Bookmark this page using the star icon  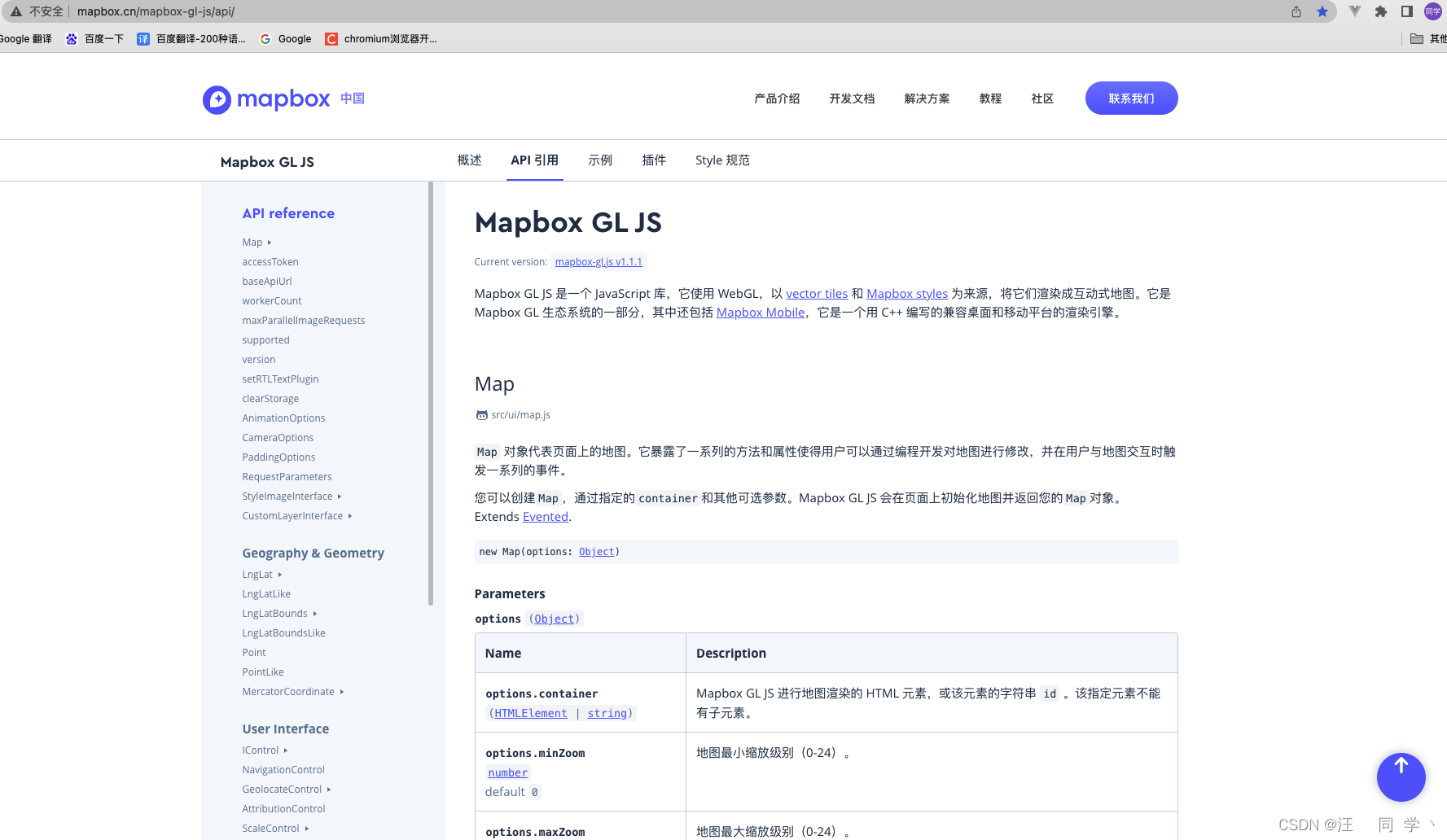(x=1322, y=11)
